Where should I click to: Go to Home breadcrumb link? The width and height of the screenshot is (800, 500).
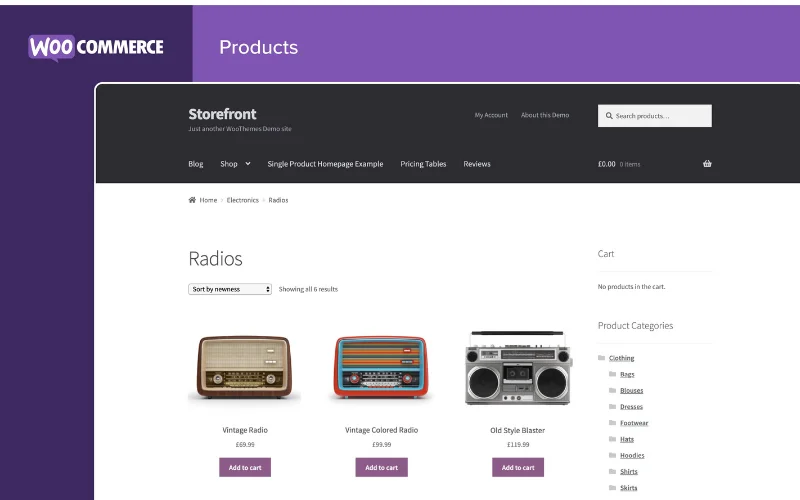click(208, 201)
